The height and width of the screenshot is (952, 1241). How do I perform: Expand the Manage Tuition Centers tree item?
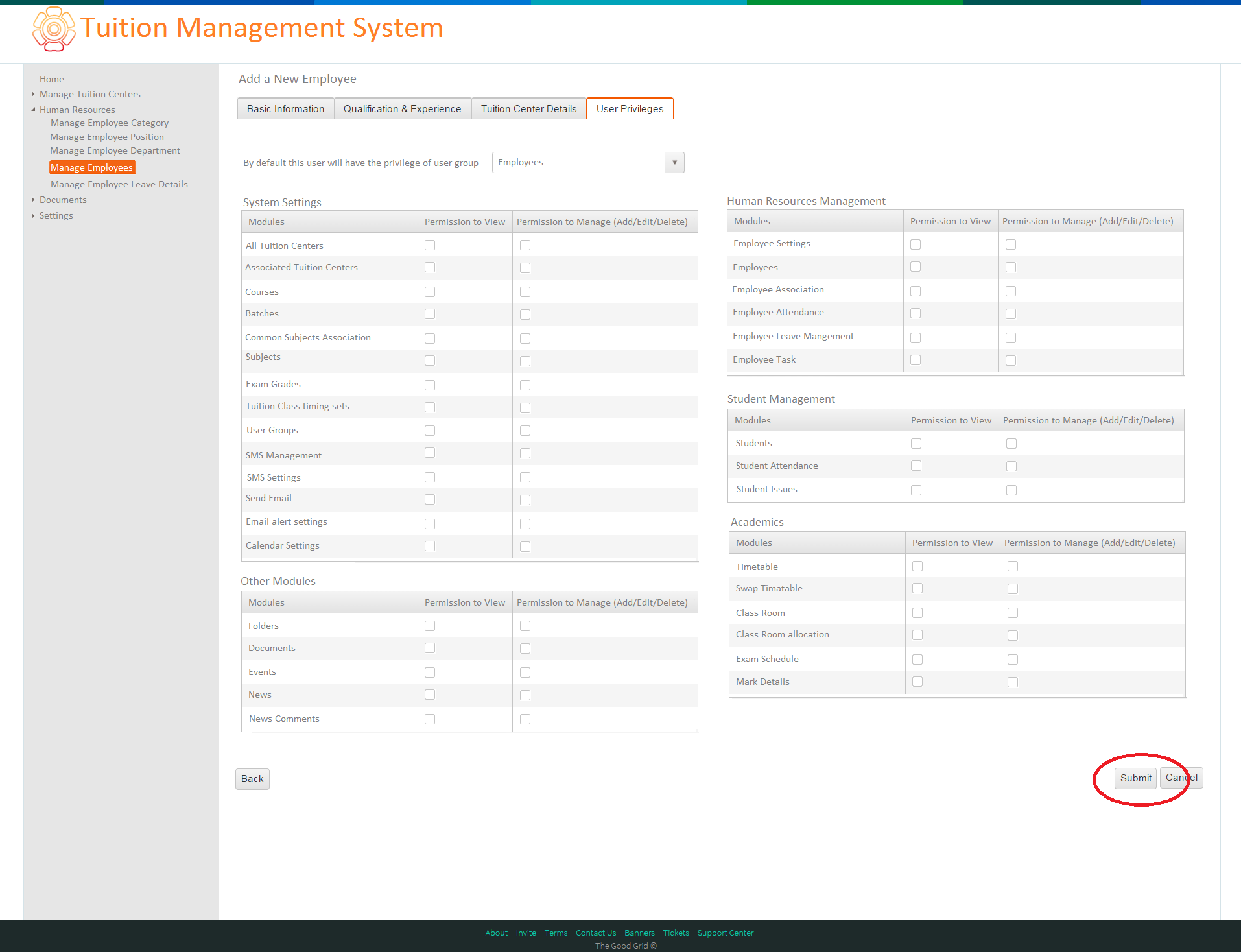click(33, 94)
